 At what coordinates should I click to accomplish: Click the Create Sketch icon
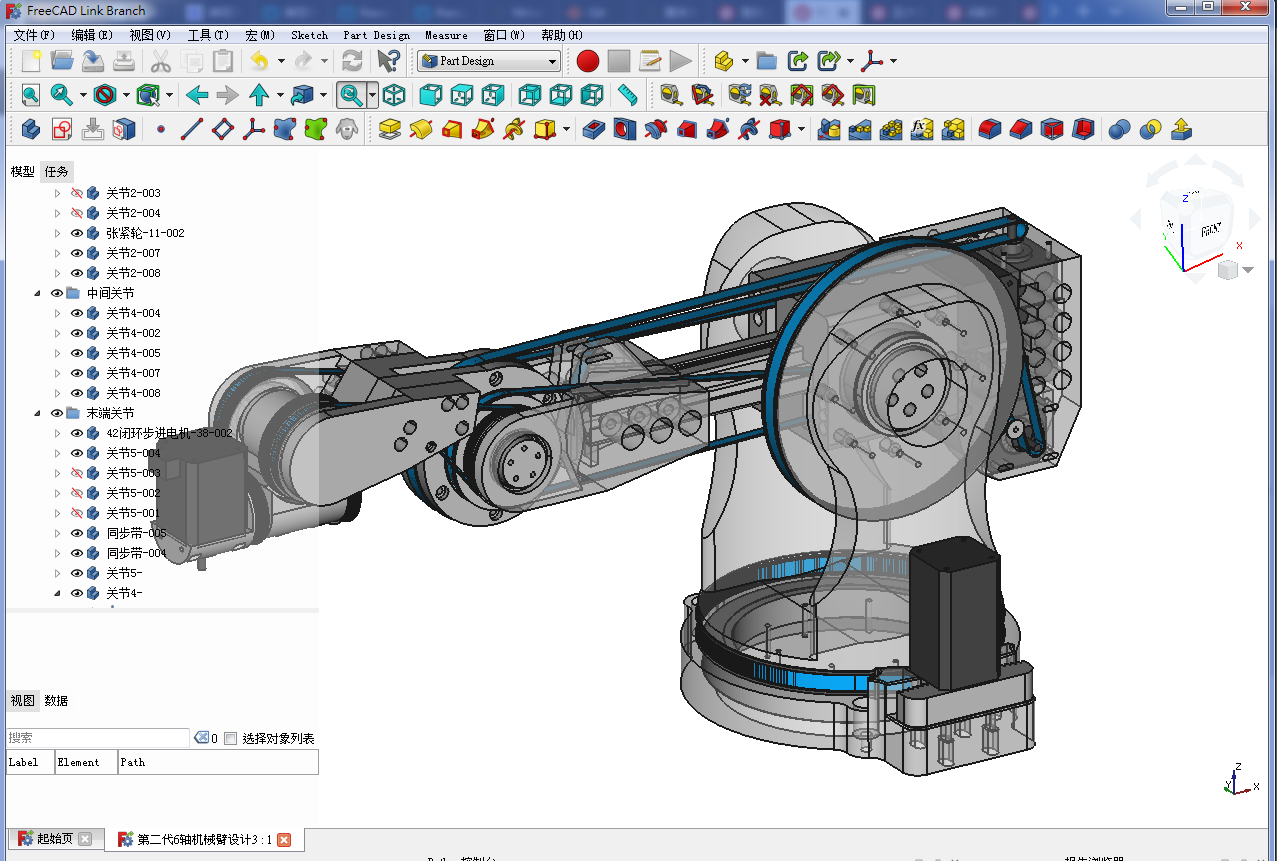[62, 129]
